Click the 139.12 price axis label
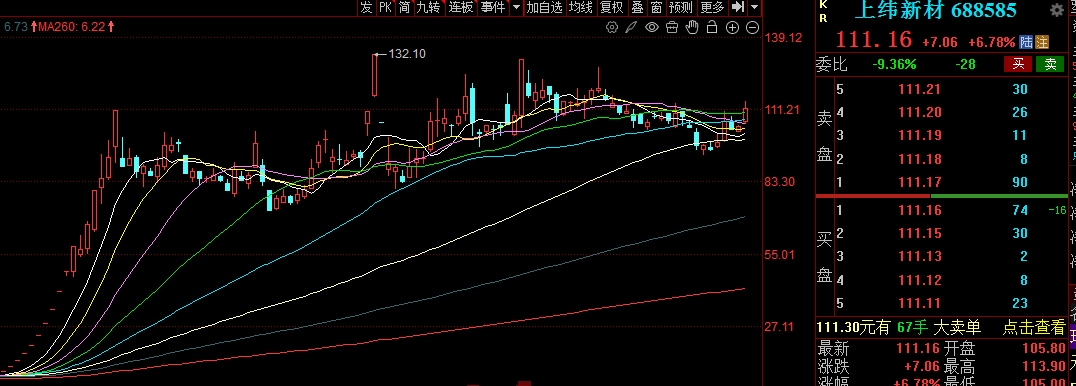Screen dimensions: 1076x386 click(x=783, y=38)
